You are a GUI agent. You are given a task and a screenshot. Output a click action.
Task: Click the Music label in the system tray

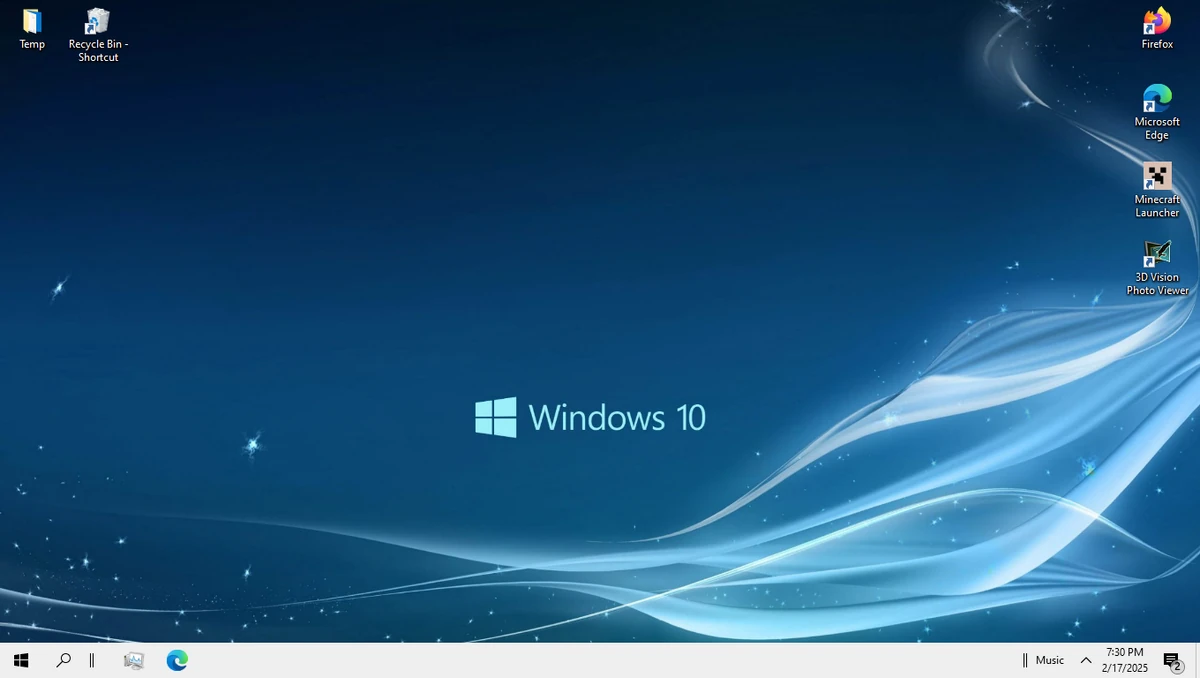1050,660
